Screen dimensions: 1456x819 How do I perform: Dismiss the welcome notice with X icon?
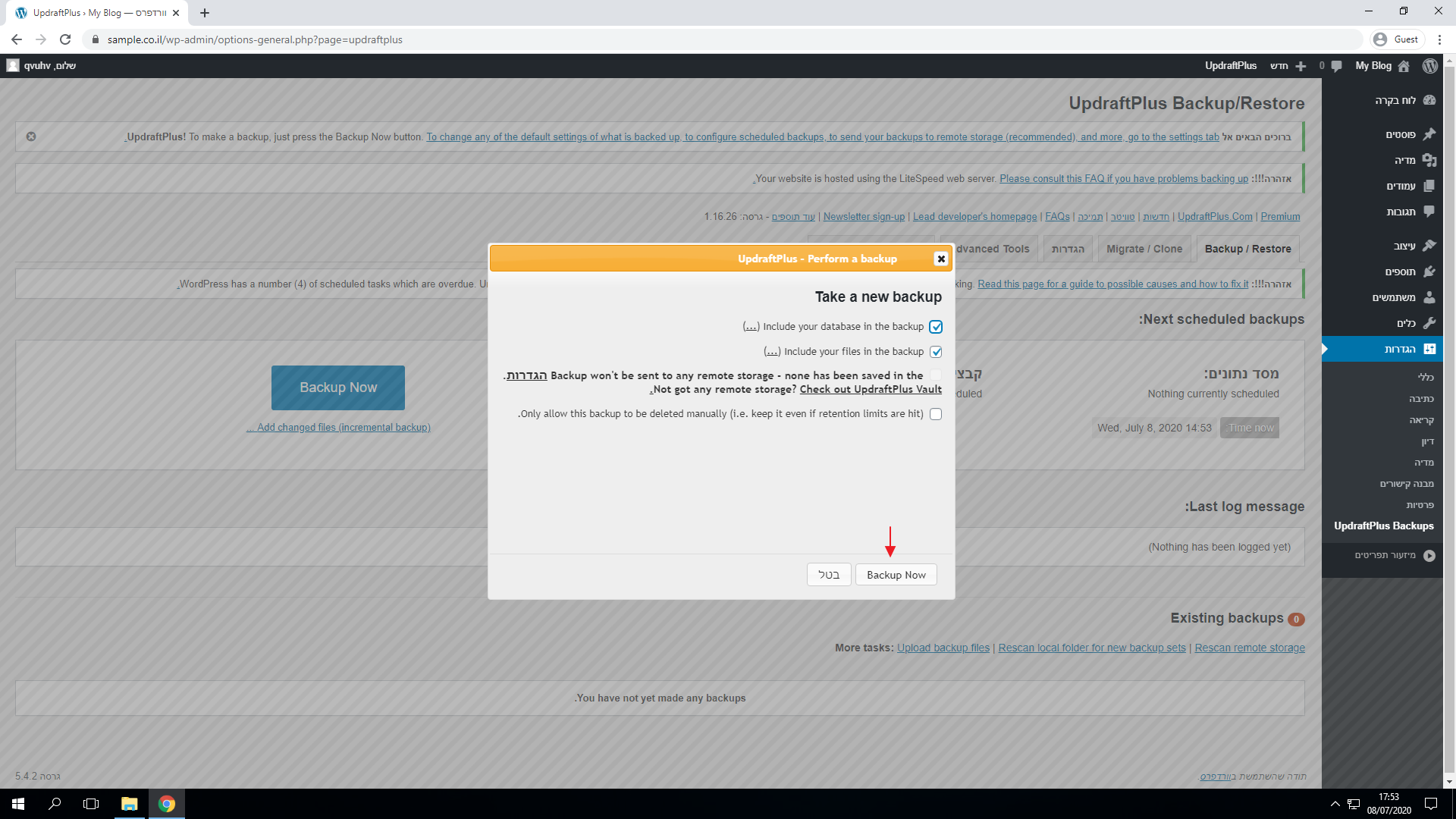pos(31,136)
